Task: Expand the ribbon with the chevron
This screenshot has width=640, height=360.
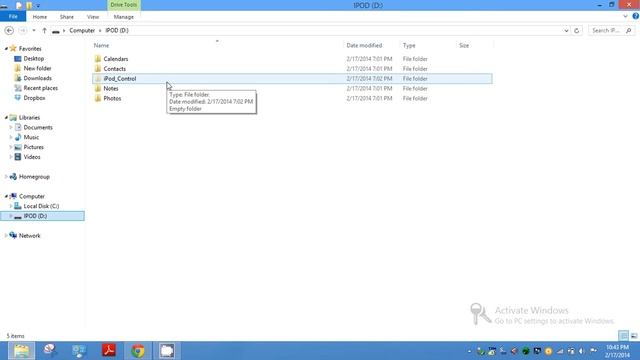Action: tap(625, 17)
